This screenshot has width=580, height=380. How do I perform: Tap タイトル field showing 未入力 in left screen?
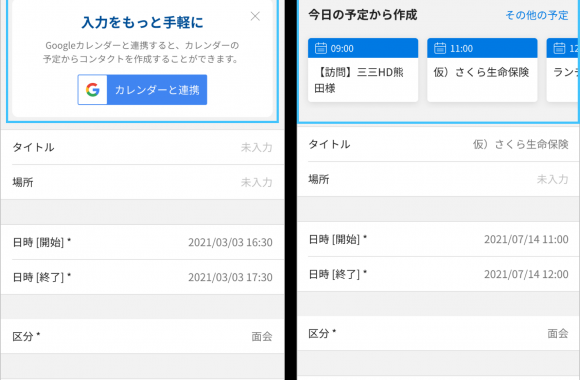pos(142,147)
